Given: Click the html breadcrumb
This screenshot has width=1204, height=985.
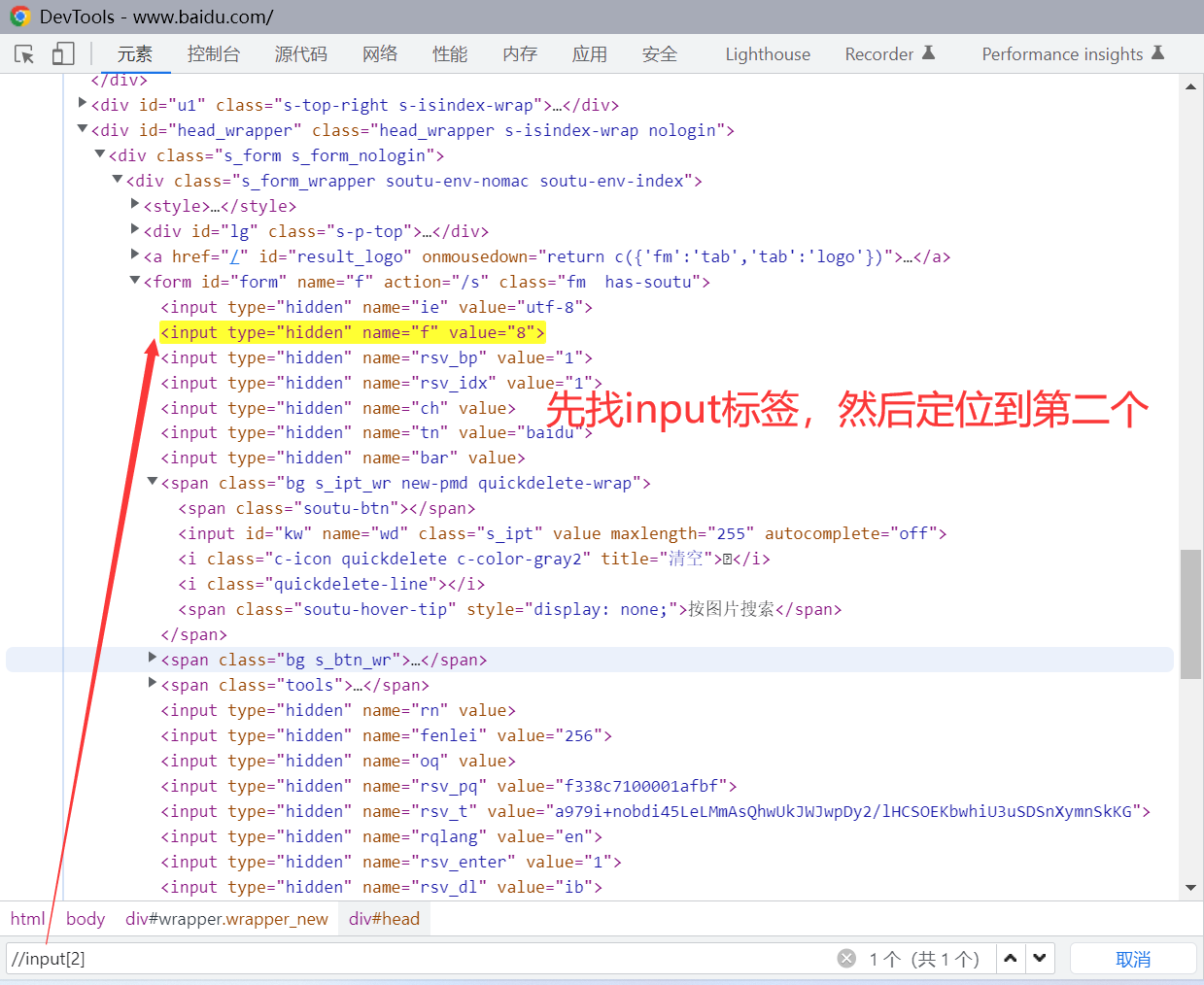Looking at the screenshot, I should click(27, 919).
